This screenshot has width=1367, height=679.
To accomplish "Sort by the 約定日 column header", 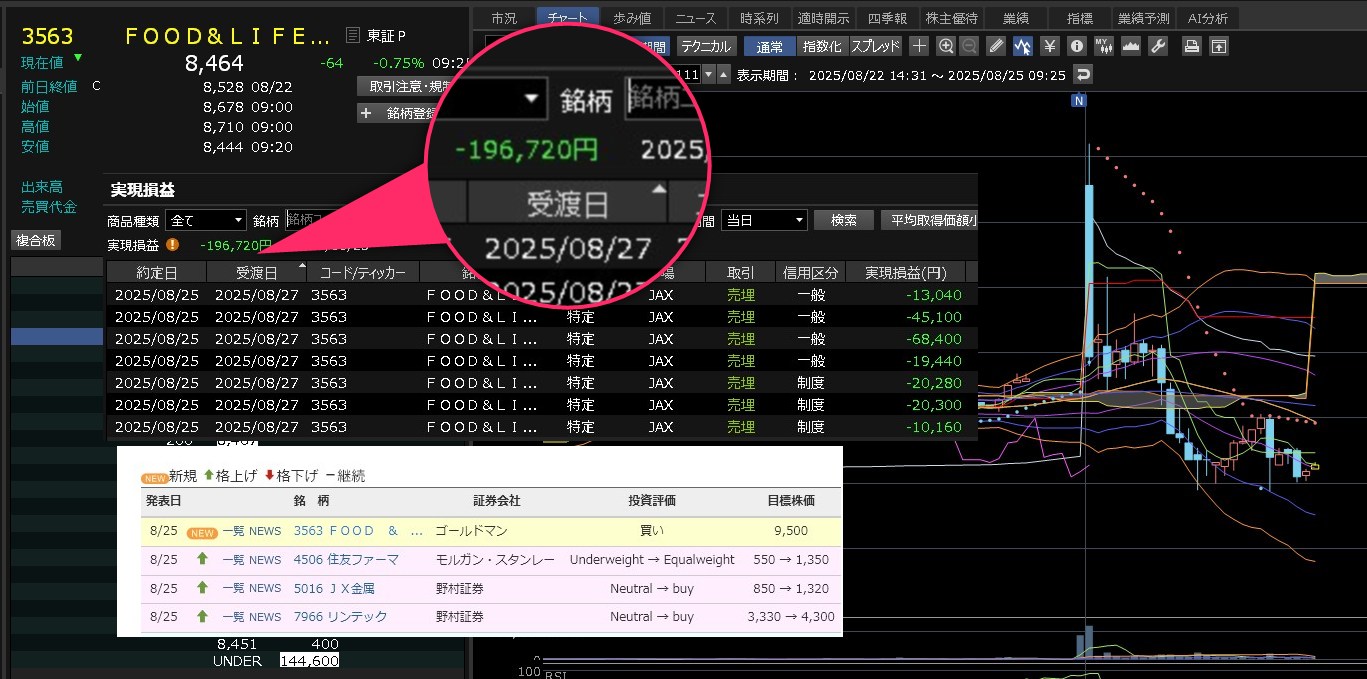I will (156, 272).
